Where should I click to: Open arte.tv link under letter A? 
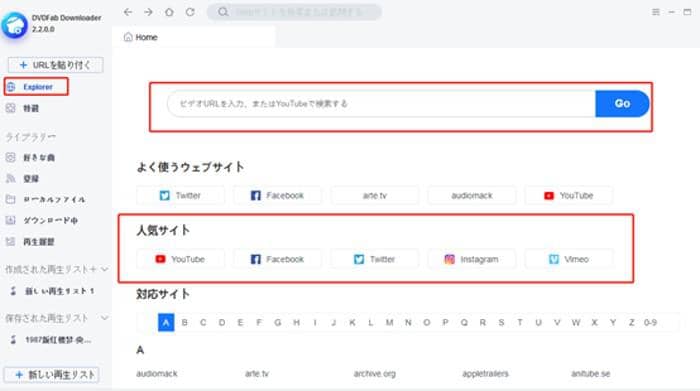pyautogui.click(x=257, y=374)
